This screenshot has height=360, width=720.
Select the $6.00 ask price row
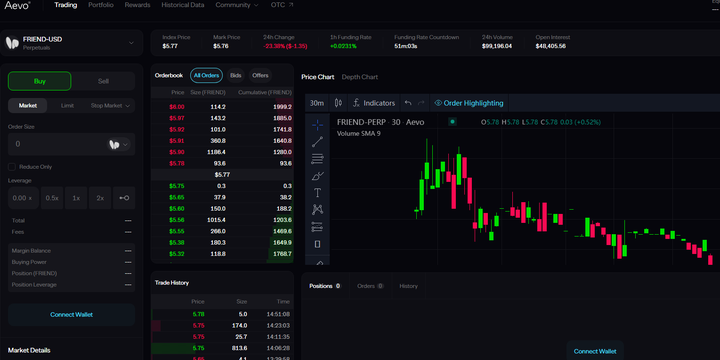222,107
